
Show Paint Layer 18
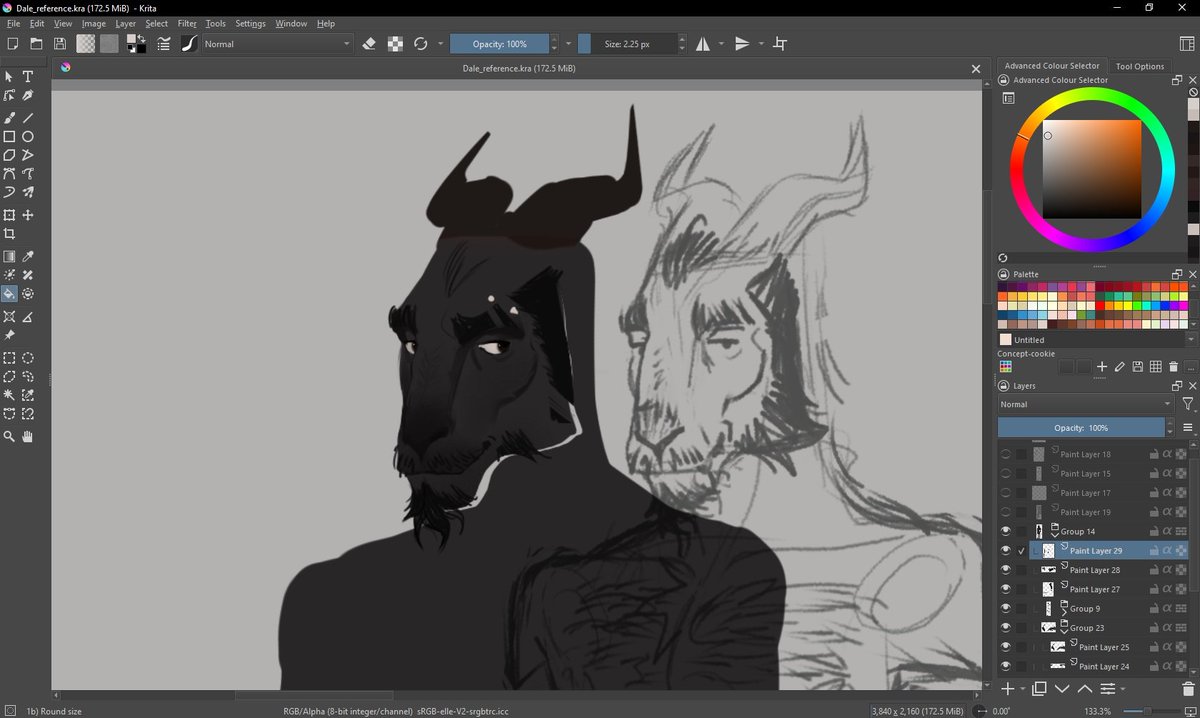point(1006,454)
